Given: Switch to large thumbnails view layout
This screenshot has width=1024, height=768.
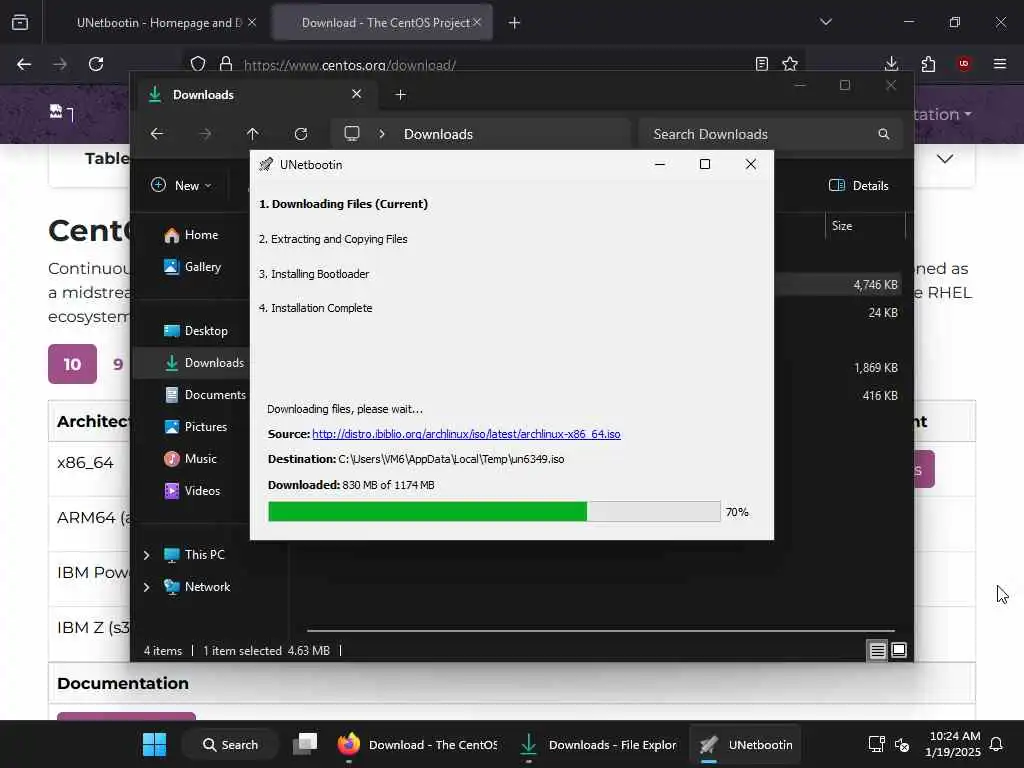Looking at the screenshot, I should point(899,650).
